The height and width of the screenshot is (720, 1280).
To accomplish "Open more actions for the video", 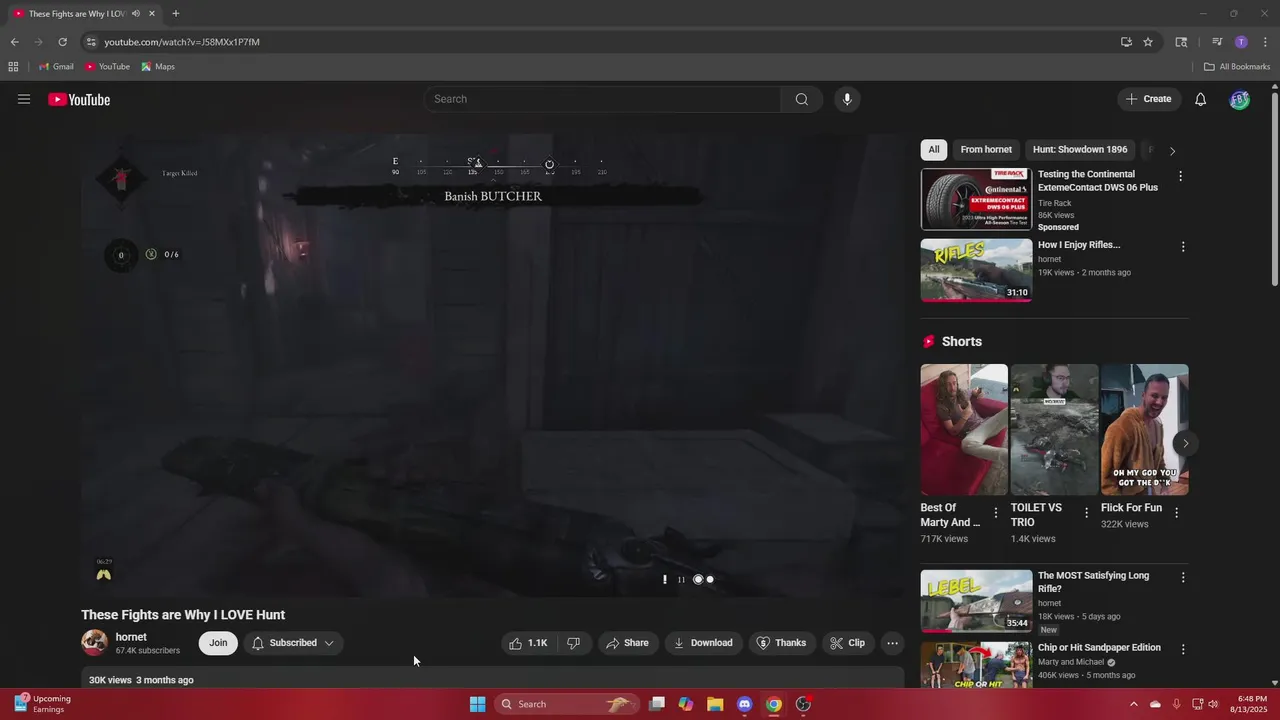I will [893, 643].
